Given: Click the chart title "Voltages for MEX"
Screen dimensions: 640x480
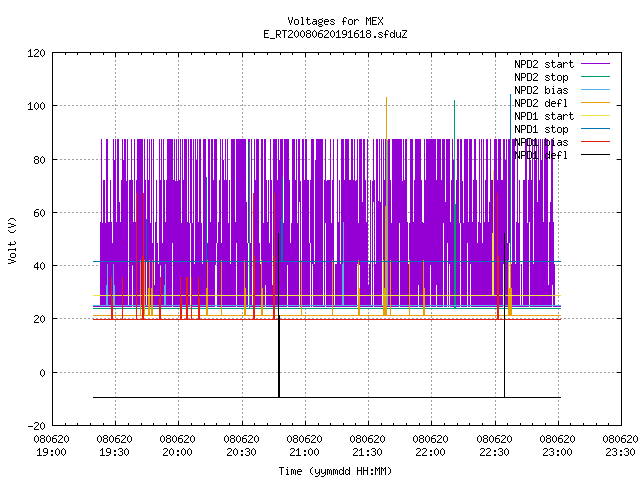Looking at the screenshot, I should tap(335, 21).
